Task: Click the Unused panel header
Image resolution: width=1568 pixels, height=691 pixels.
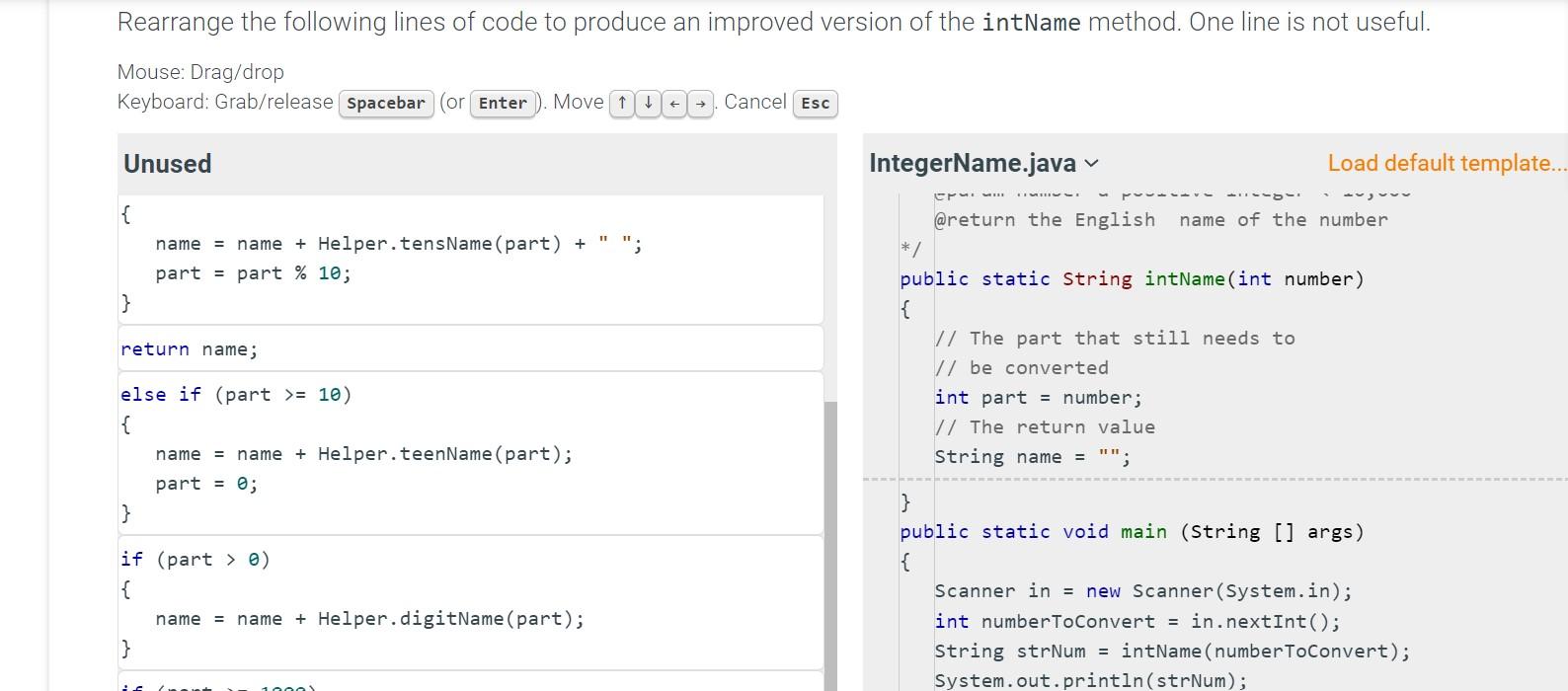Action: (x=168, y=164)
